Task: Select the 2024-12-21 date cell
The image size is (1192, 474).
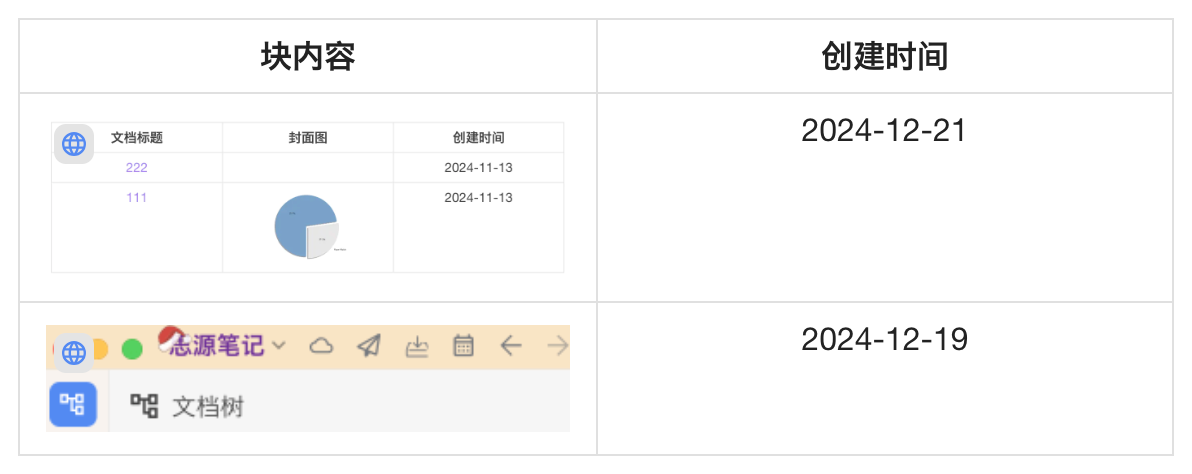Action: tap(884, 131)
